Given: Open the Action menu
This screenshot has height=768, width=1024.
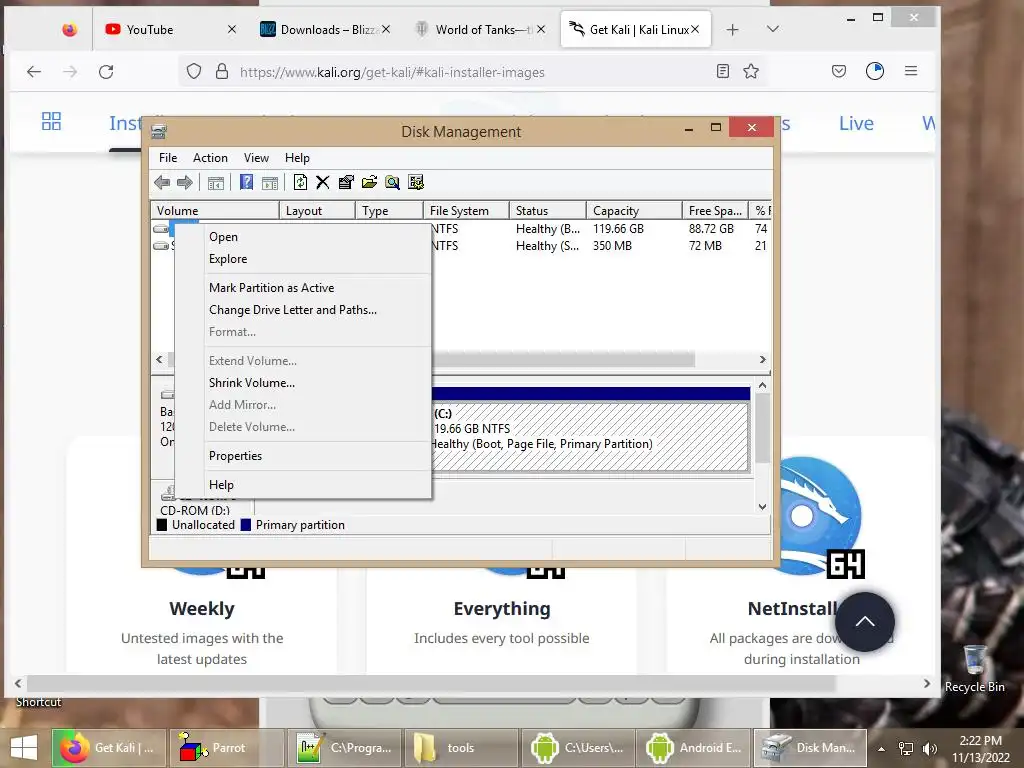Looking at the screenshot, I should [x=210, y=157].
